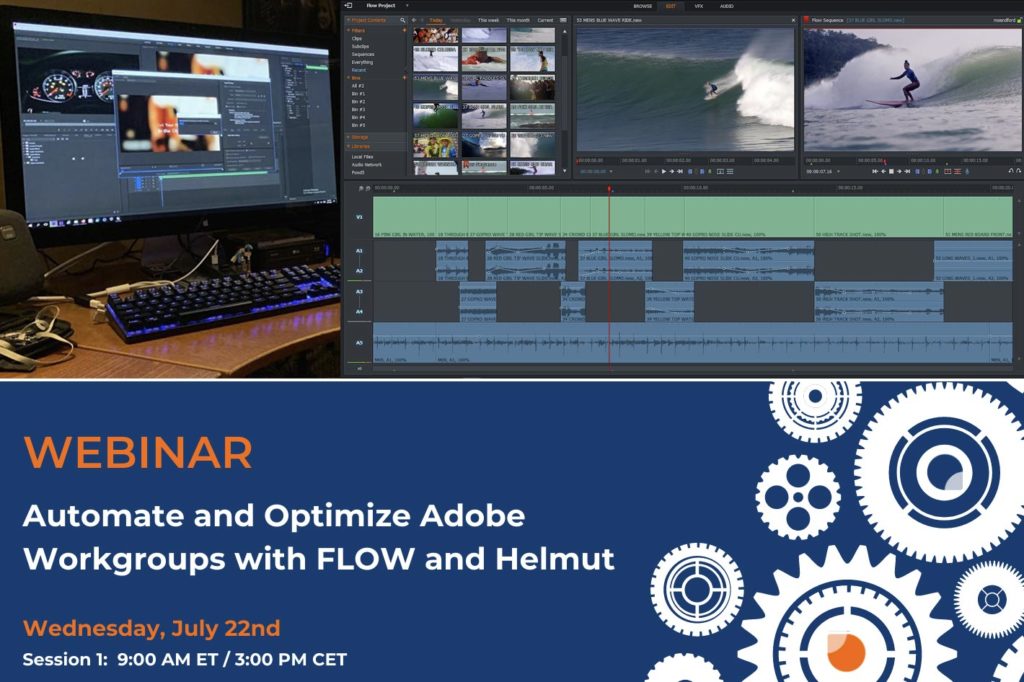Viewport: 1024px width, 682px height.
Task: Select Subclips filter
Action: [x=360, y=46]
